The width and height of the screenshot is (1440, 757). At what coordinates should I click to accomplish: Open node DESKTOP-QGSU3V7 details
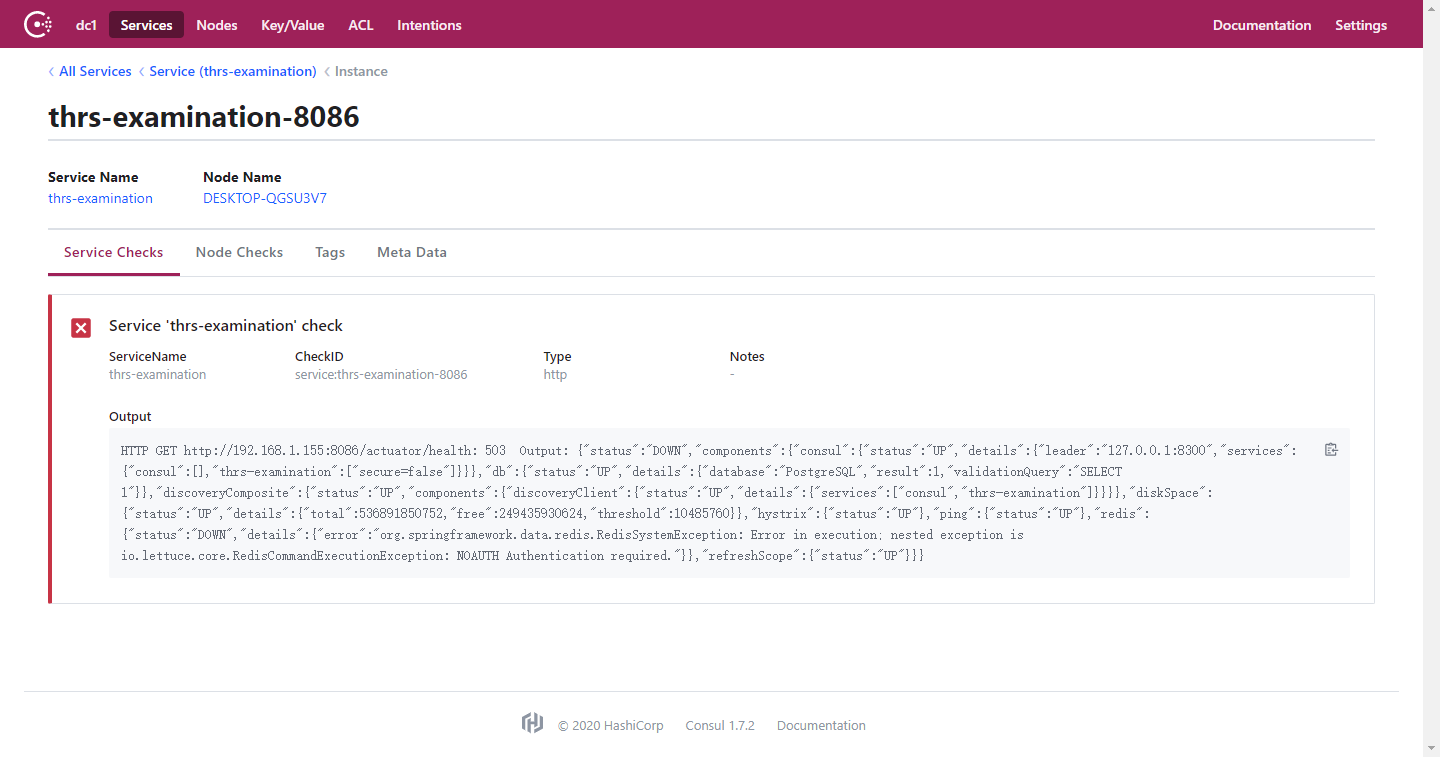tap(264, 198)
